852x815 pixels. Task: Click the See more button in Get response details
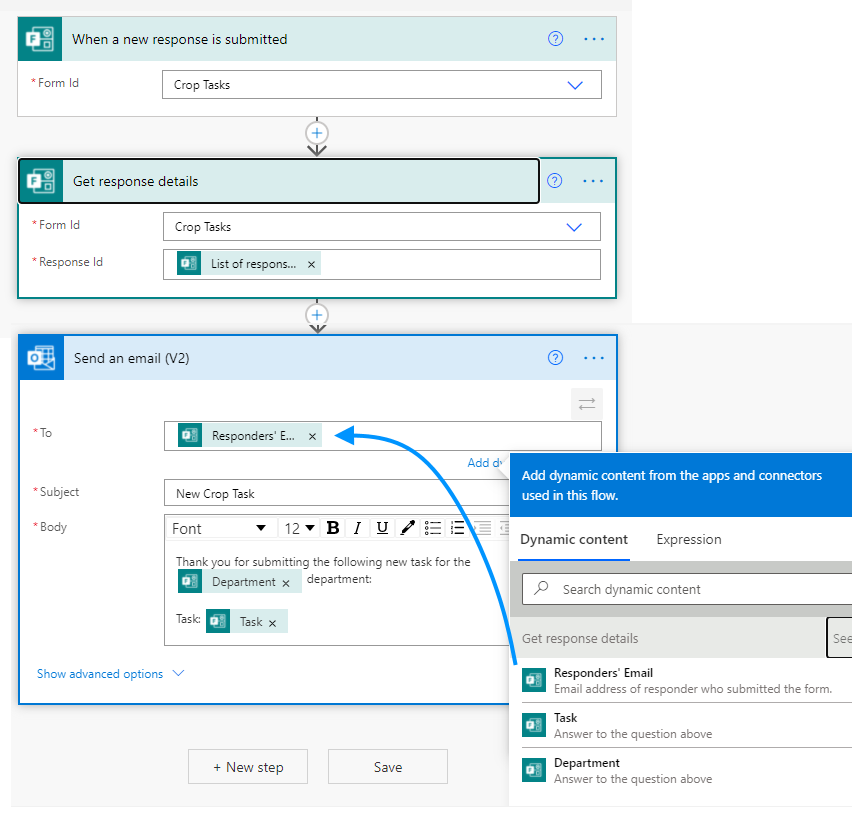(x=840, y=638)
